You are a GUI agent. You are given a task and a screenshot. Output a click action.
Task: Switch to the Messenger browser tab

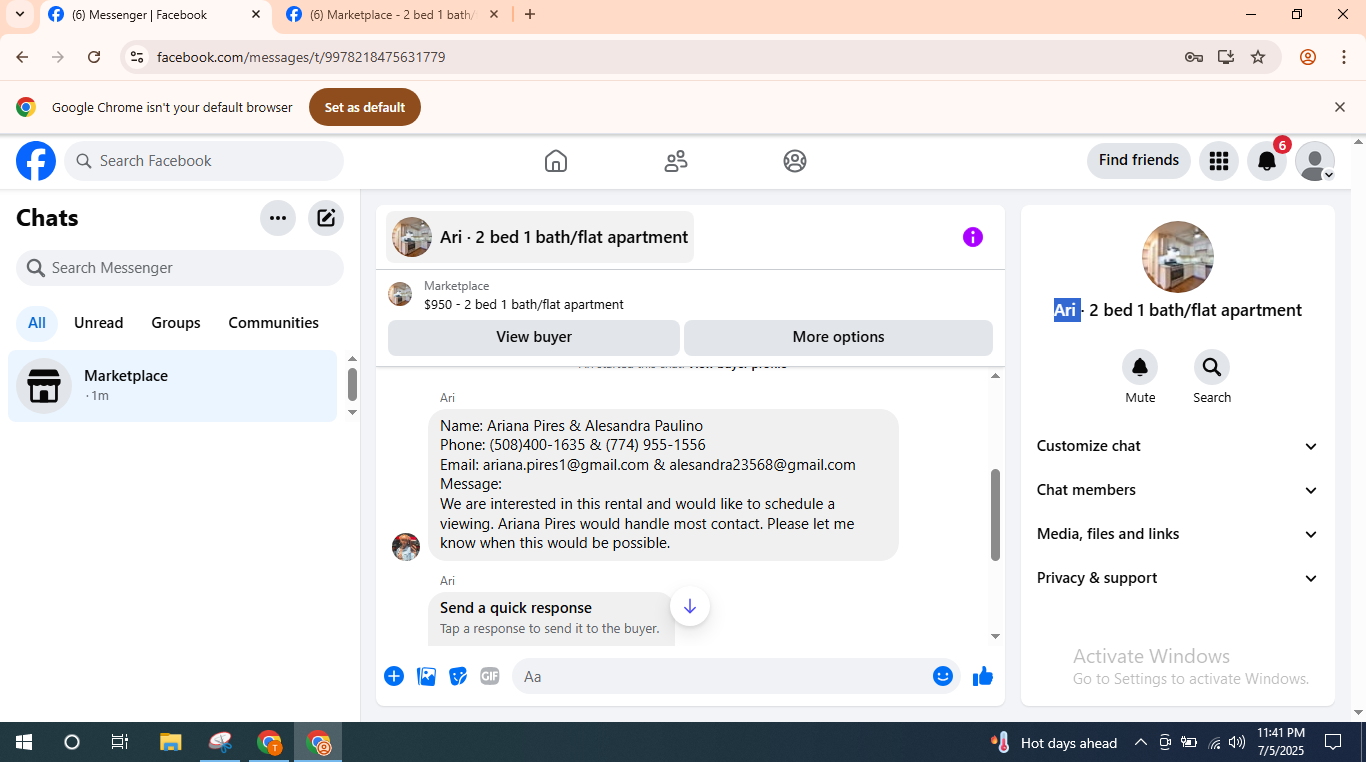(155, 15)
